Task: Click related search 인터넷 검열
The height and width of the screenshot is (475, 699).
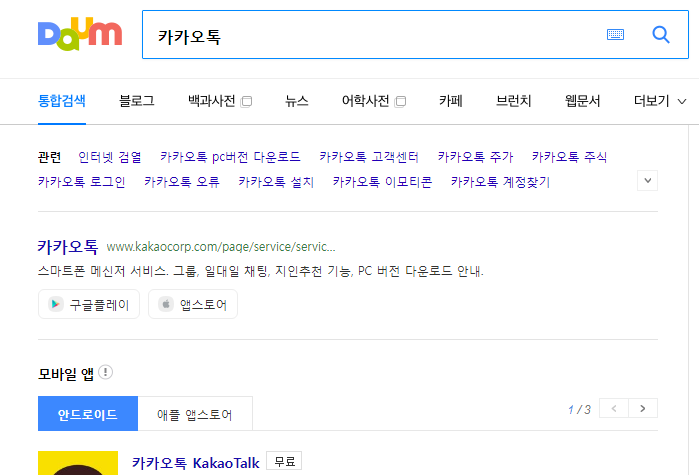Action: pyautogui.click(x=110, y=157)
